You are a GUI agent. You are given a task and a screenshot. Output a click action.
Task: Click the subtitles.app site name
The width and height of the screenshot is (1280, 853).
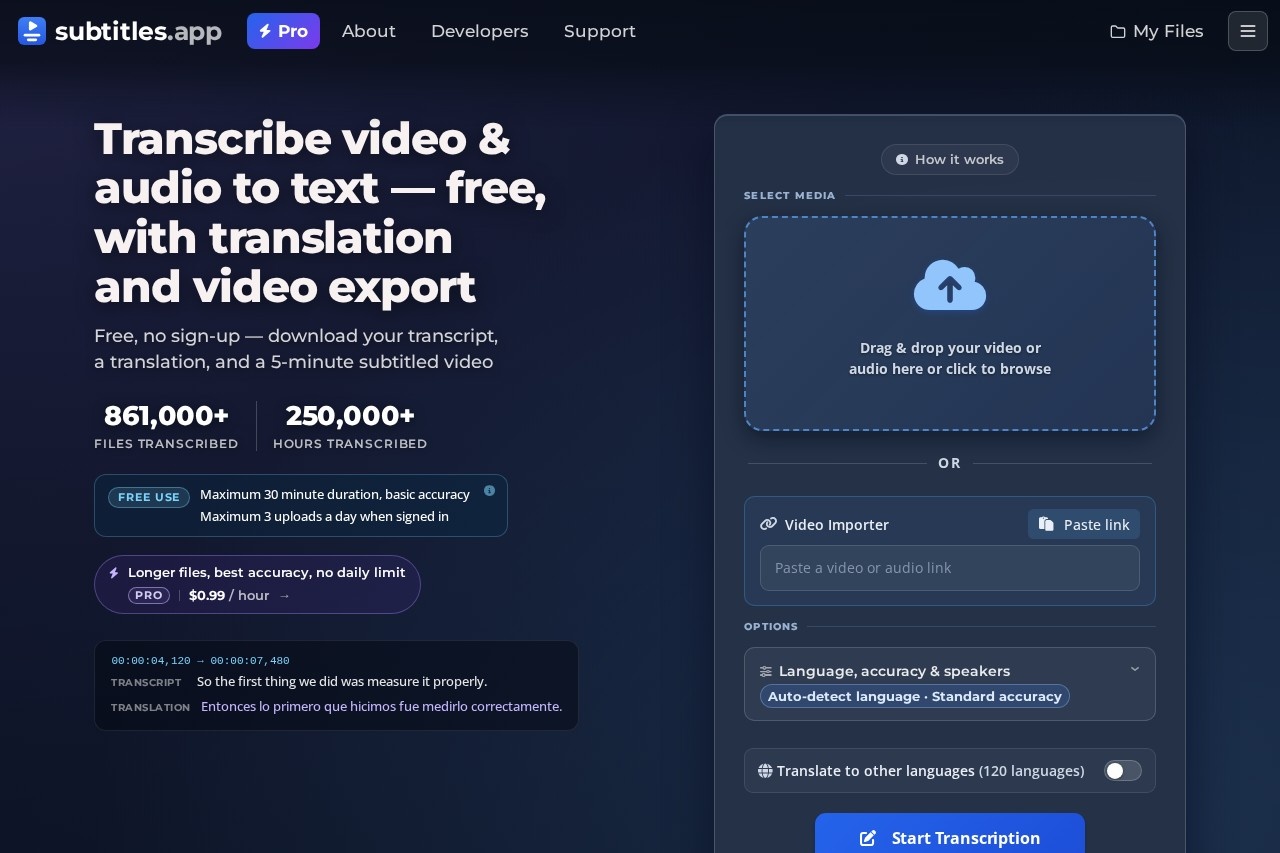click(x=138, y=31)
